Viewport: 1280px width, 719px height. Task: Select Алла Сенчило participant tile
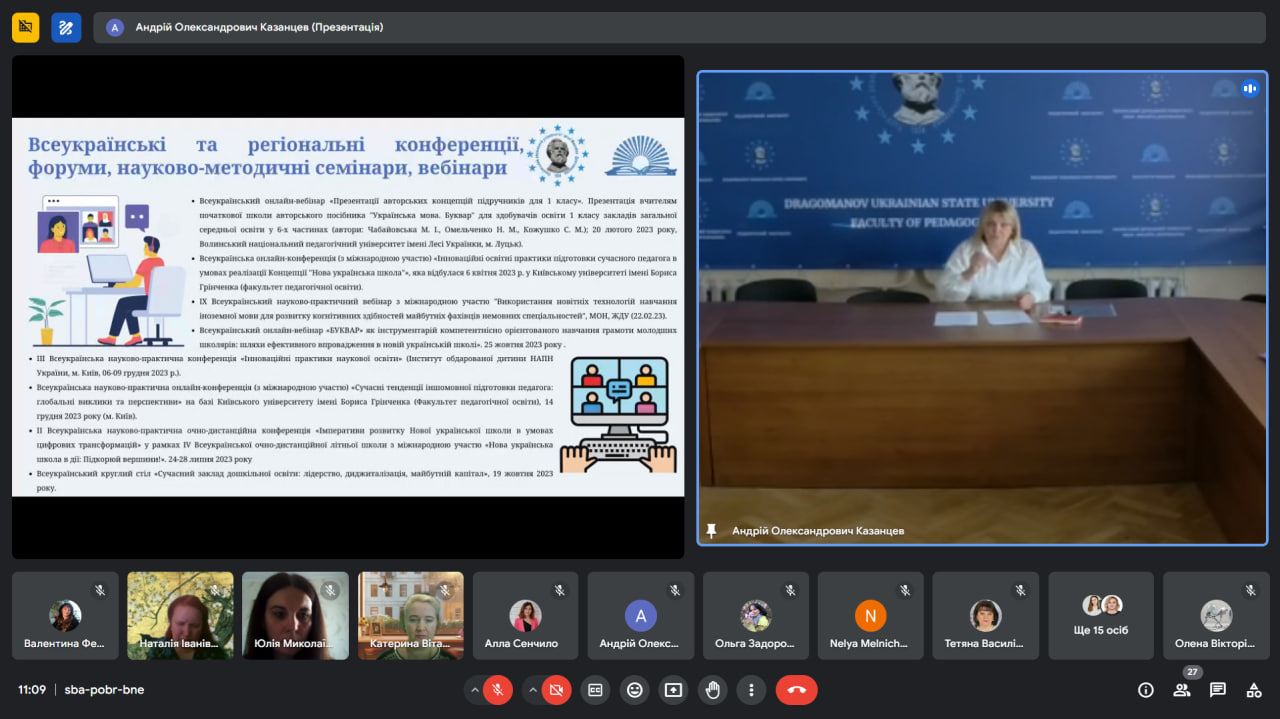coord(525,615)
